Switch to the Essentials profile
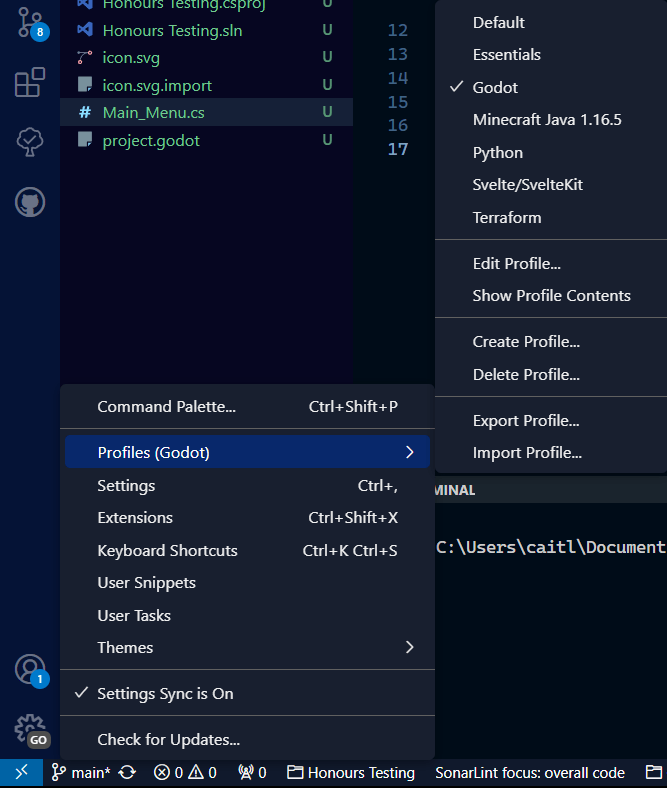Image resolution: width=667 pixels, height=788 pixels. click(x=551, y=55)
